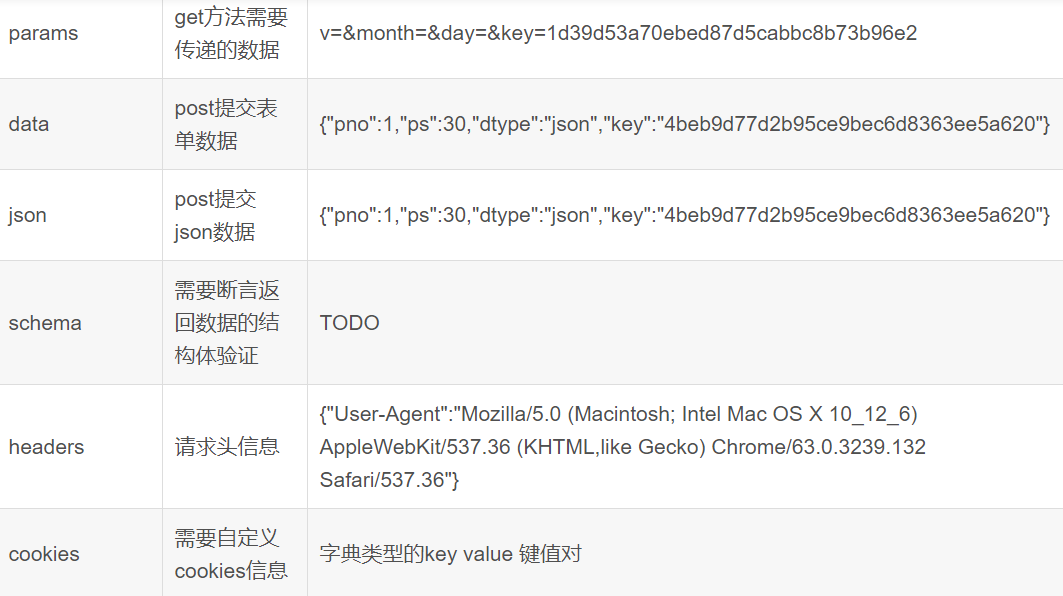Screen dimensions: 1063x596
Task: Click the '需要断言返回数据的结构体验证' description
Action: click(x=227, y=322)
